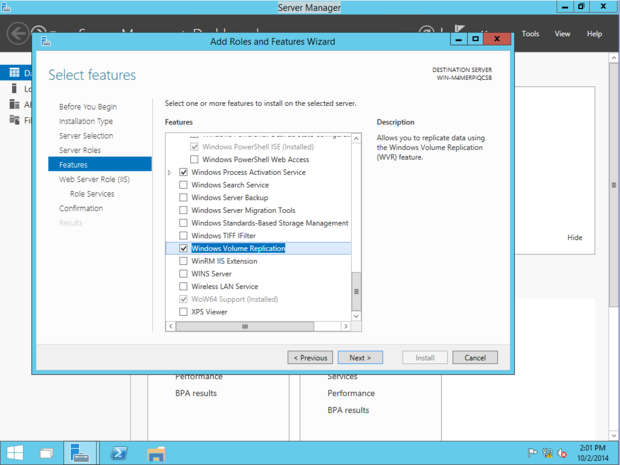Screen dimensions: 620x465
Task: Tick Windows Server Migration Tools
Action: [x=183, y=210]
